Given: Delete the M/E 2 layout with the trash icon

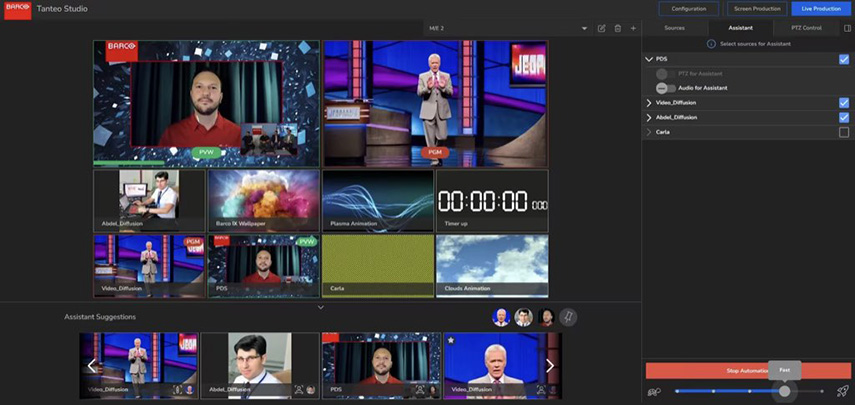Looking at the screenshot, I should (x=617, y=28).
